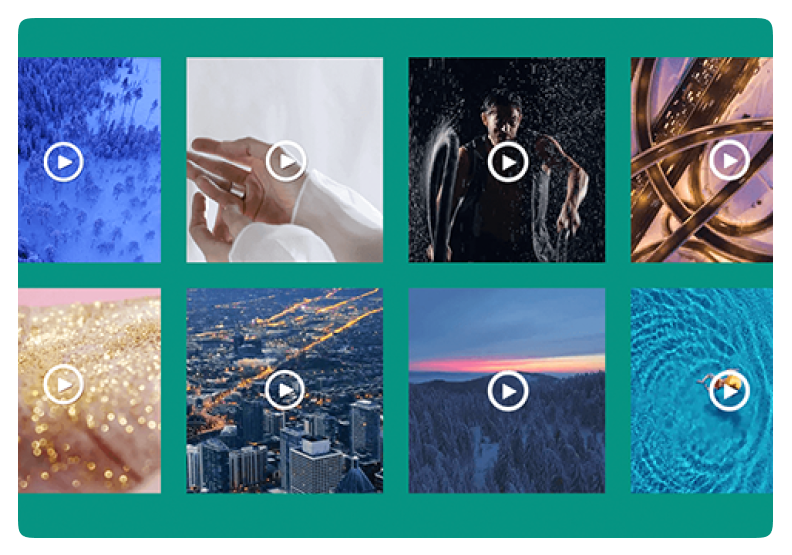The height and width of the screenshot is (555, 792).
Task: Open the blue snowy forest thumbnail
Action: click(89, 160)
